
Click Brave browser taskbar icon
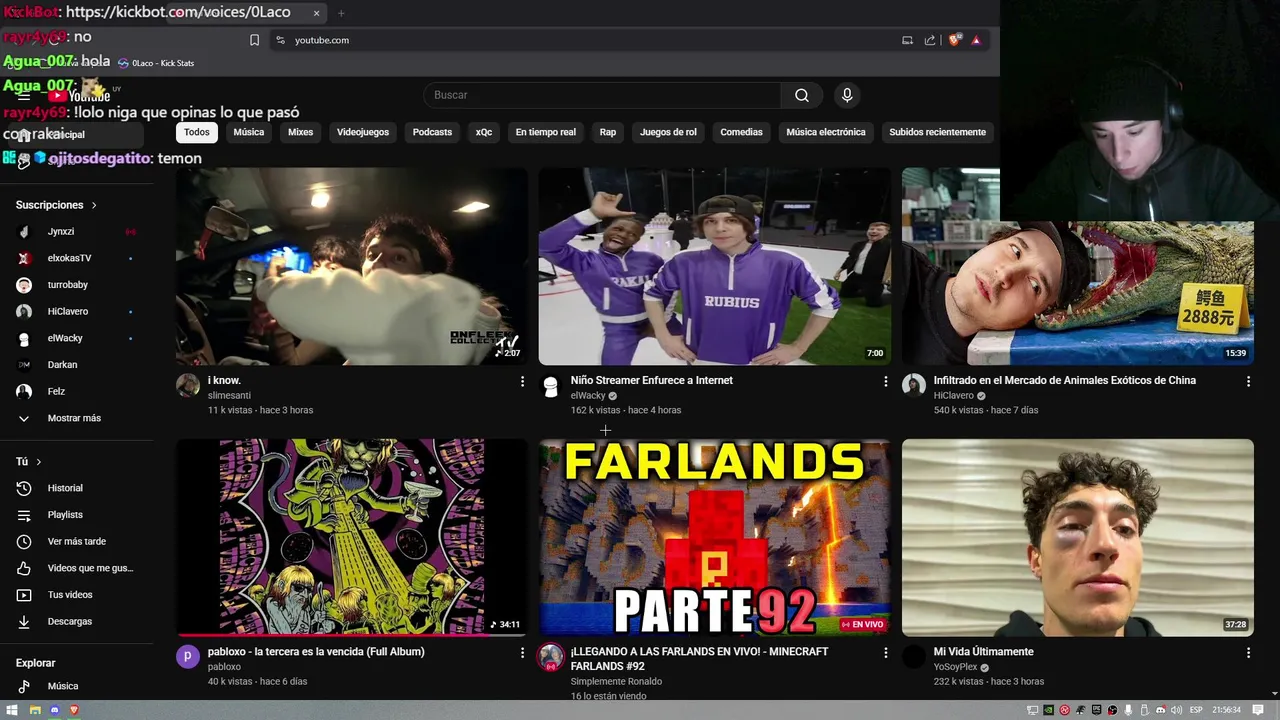74,710
